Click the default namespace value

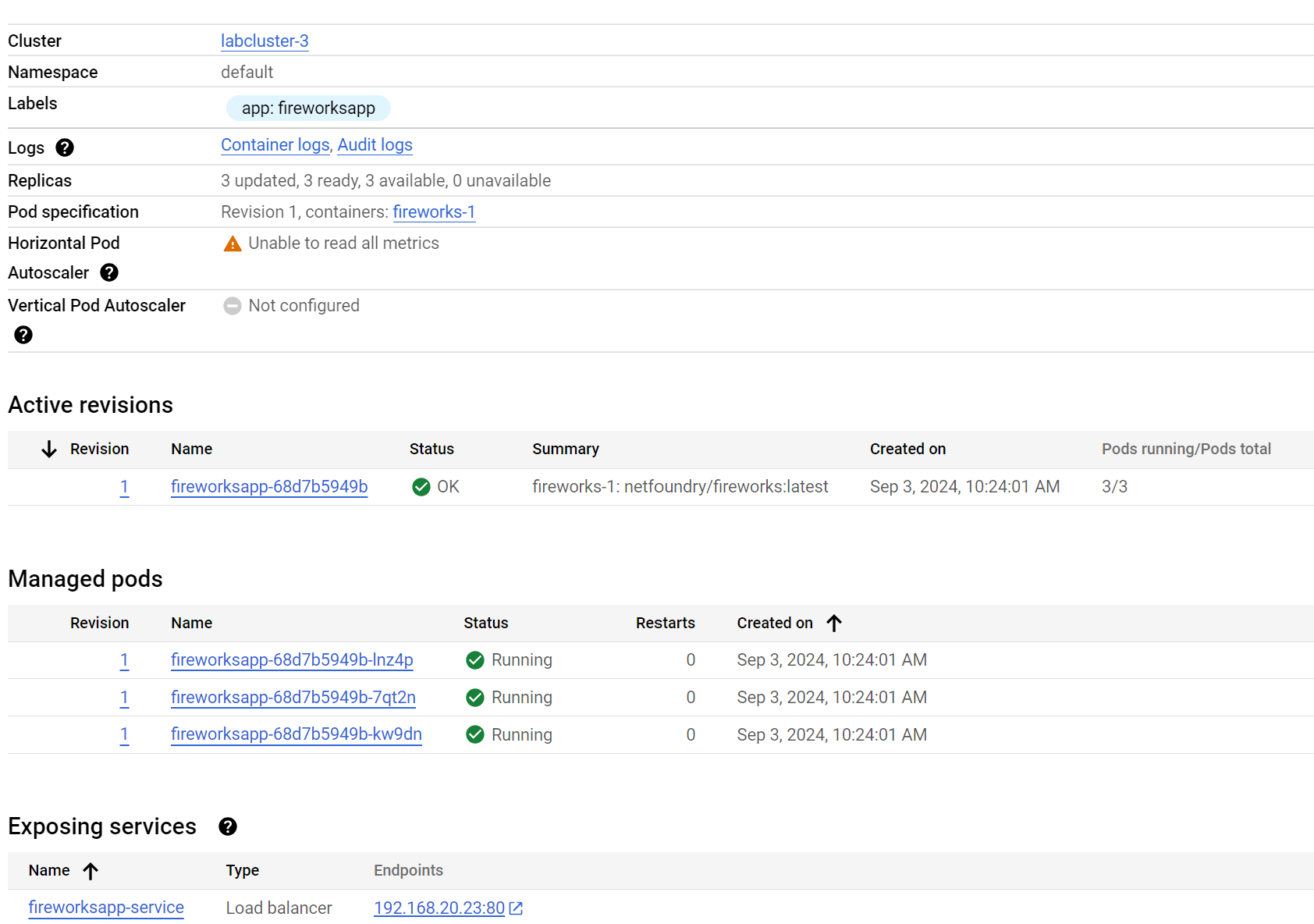click(247, 72)
